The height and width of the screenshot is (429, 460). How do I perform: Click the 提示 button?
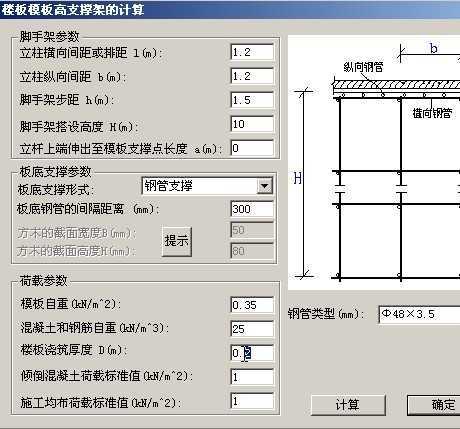pyautogui.click(x=177, y=241)
